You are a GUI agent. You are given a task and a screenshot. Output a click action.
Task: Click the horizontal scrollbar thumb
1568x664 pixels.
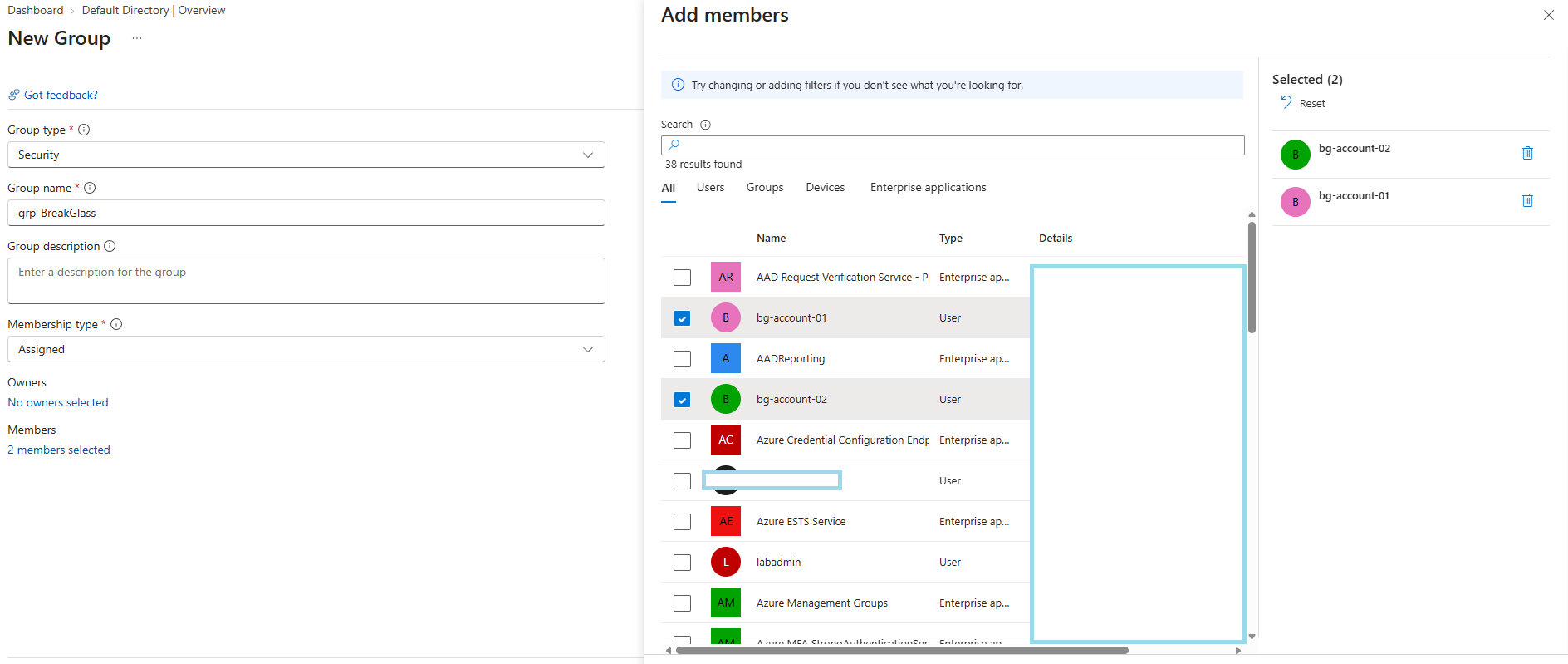902,651
